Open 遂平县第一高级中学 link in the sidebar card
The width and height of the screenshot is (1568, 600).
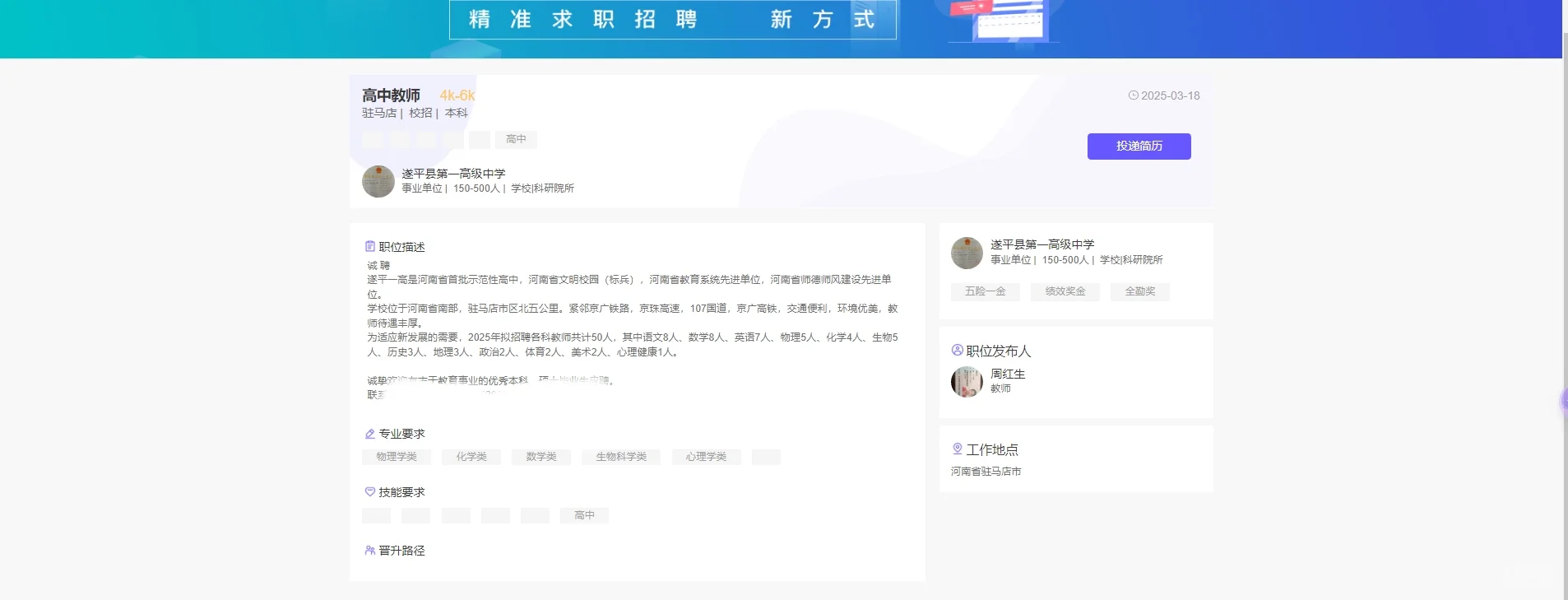coord(1042,244)
